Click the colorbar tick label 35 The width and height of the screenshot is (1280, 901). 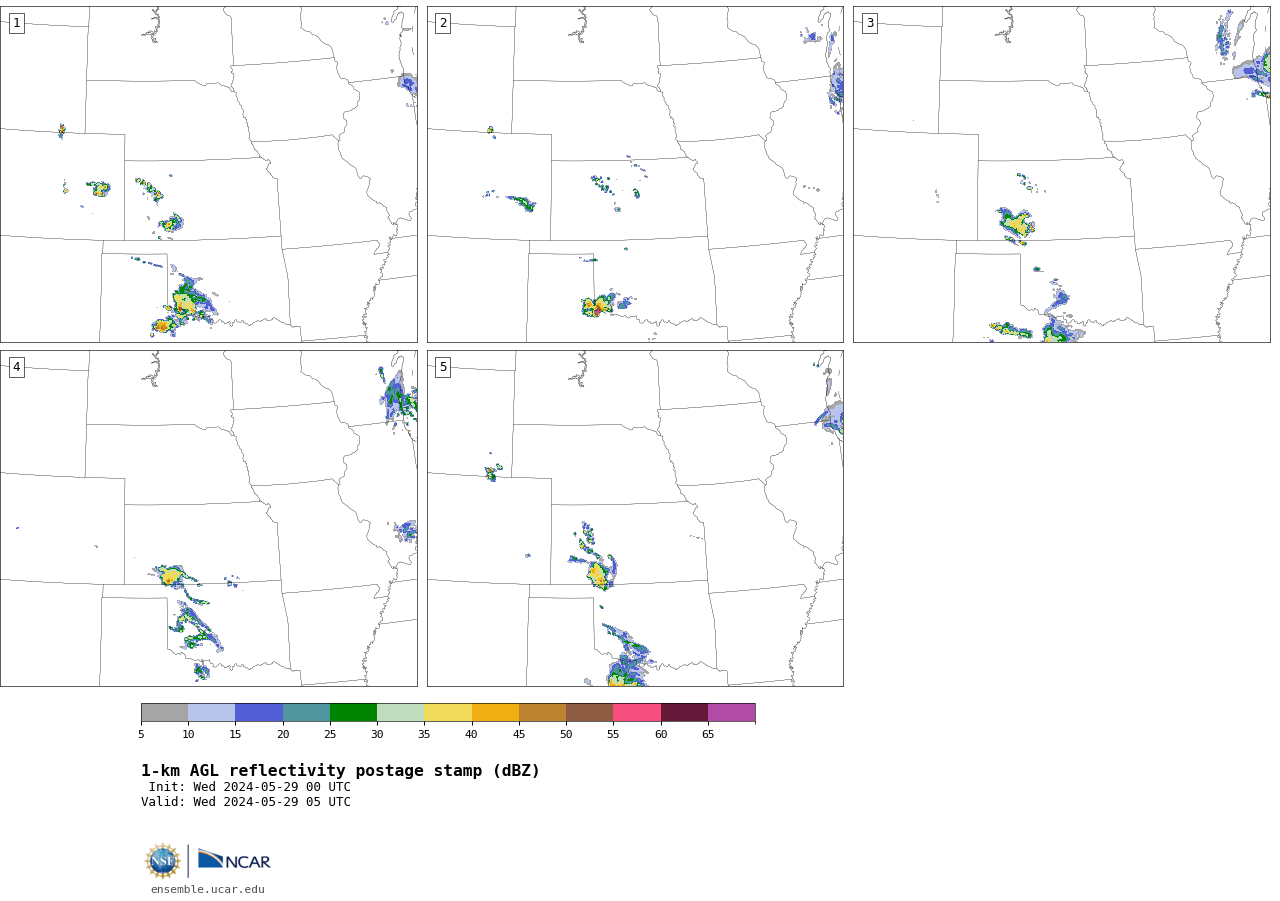(x=424, y=735)
